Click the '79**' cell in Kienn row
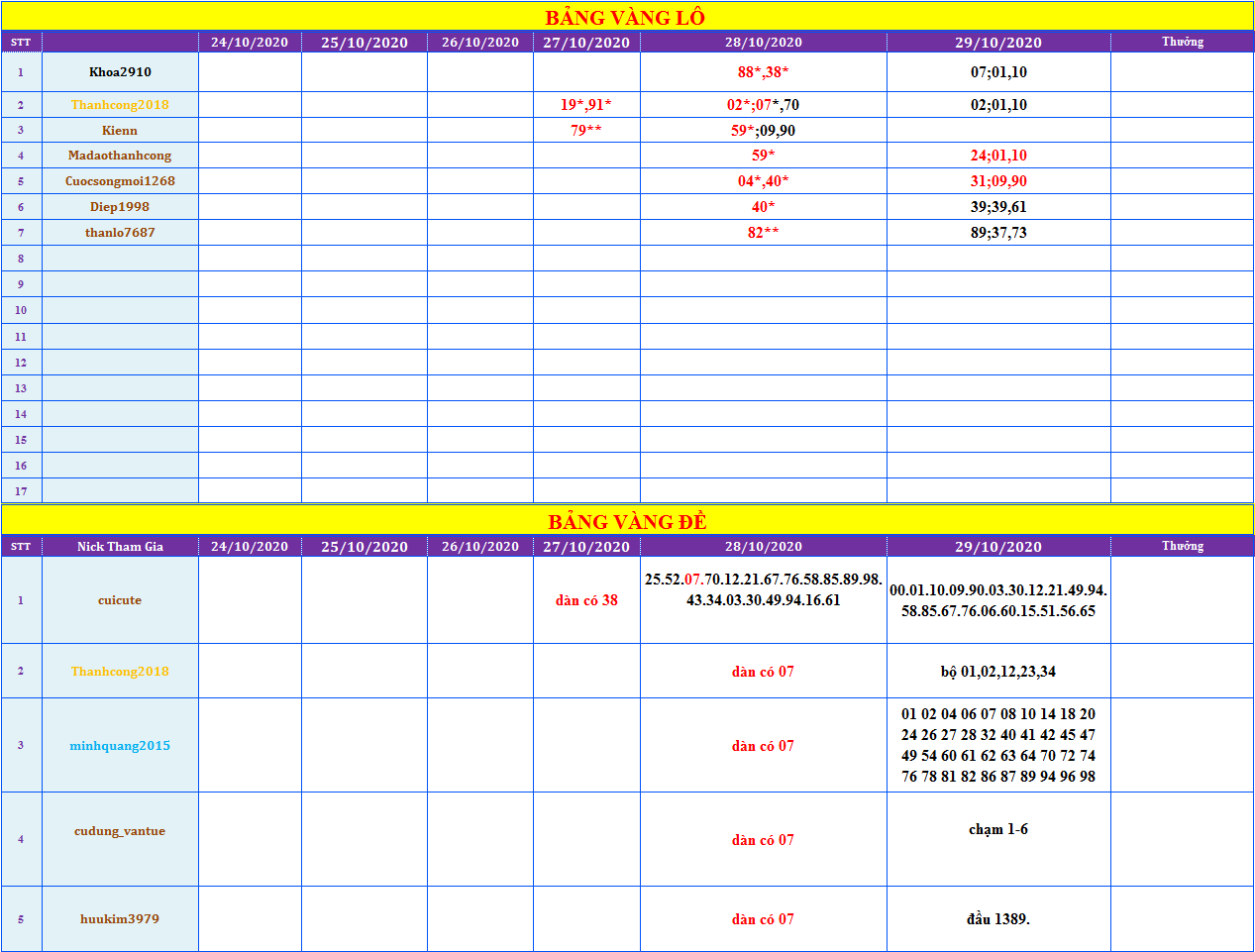This screenshot has height=952, width=1255. pyautogui.click(x=586, y=131)
